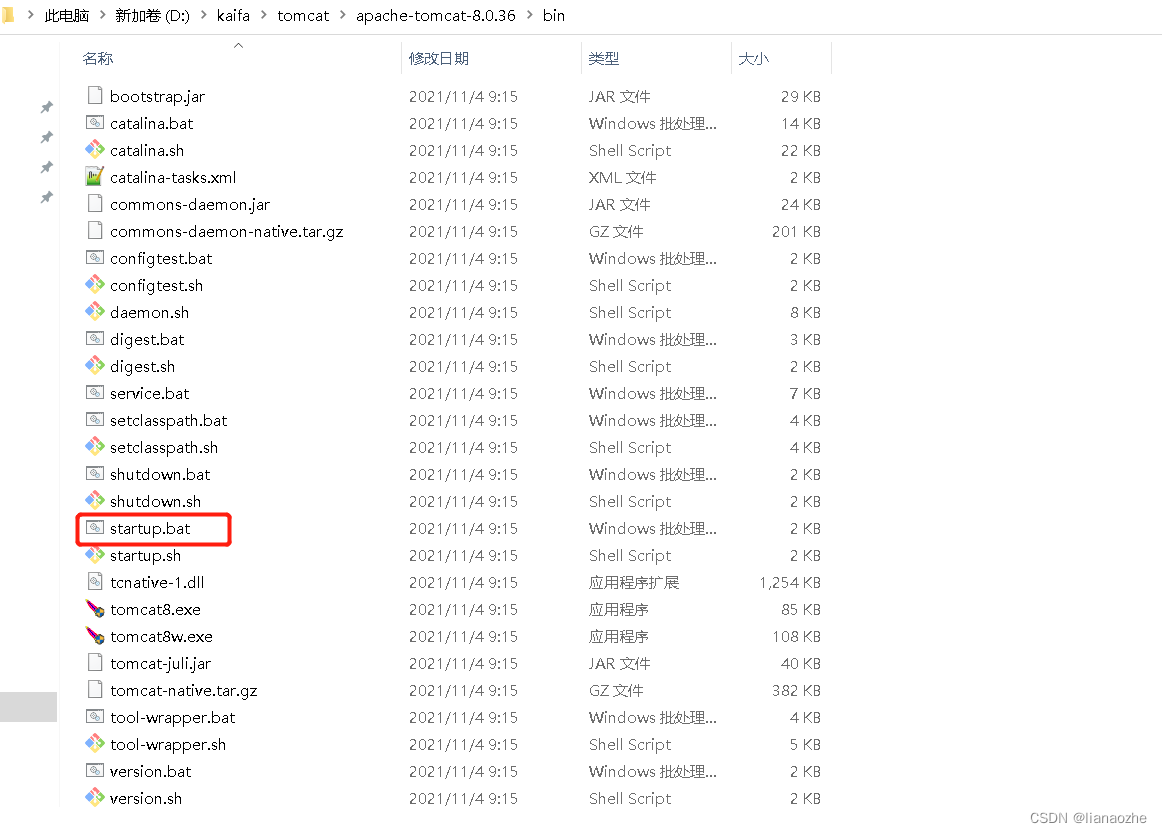Select the tomcat8.exe file name
The height and width of the screenshot is (833, 1162).
(156, 609)
